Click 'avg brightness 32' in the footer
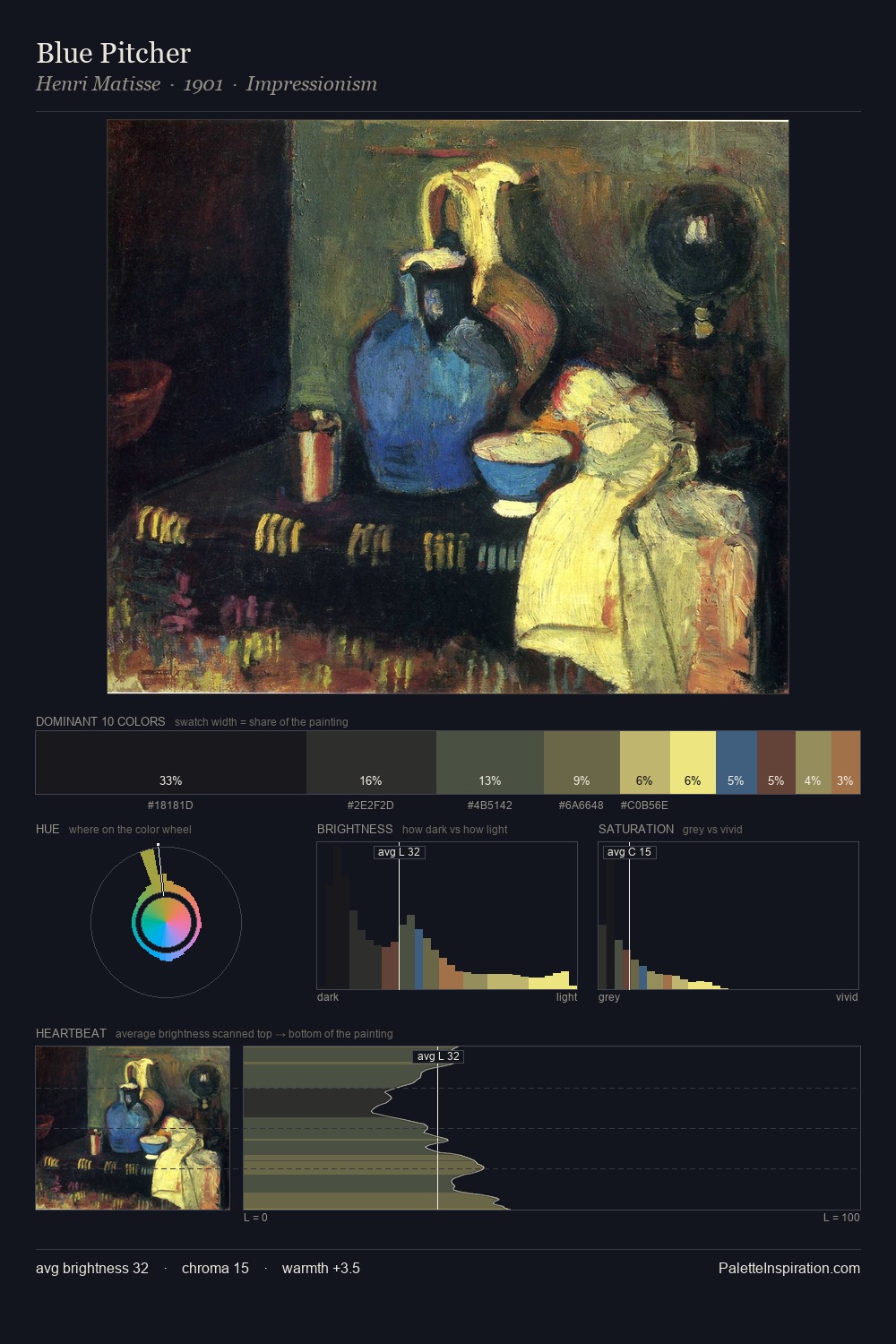Viewport: 896px width, 1344px height. tap(92, 1268)
